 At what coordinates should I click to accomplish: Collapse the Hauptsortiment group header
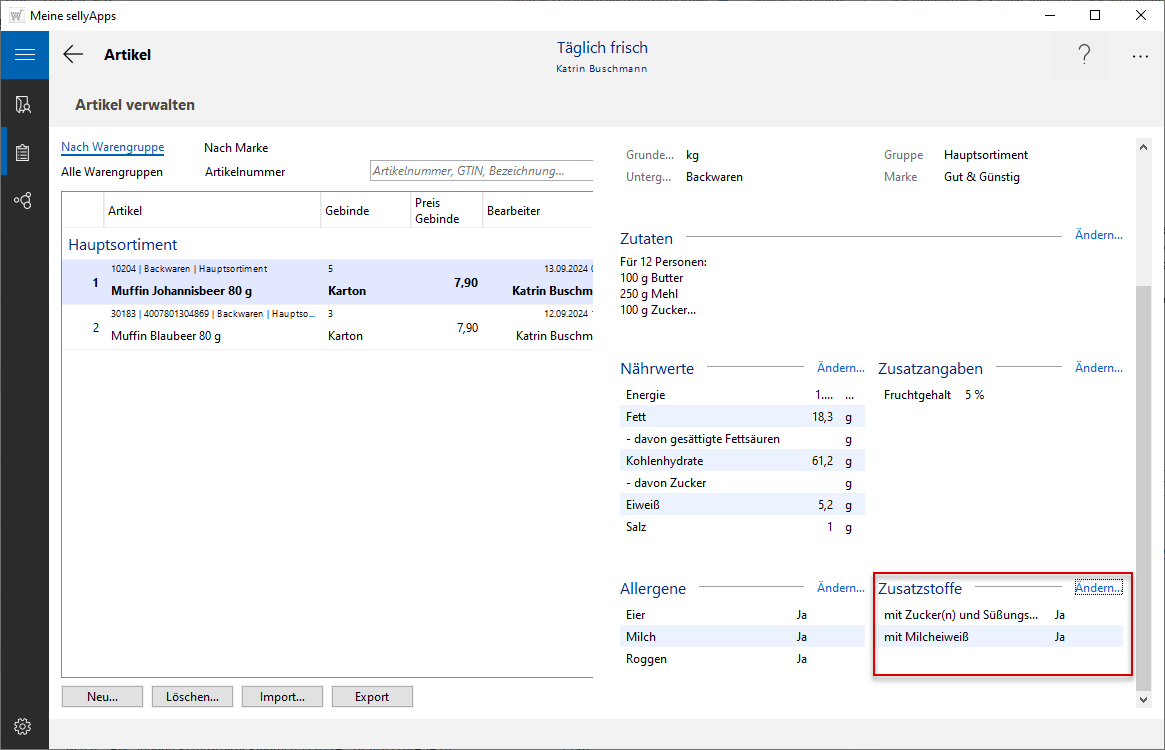tap(123, 244)
